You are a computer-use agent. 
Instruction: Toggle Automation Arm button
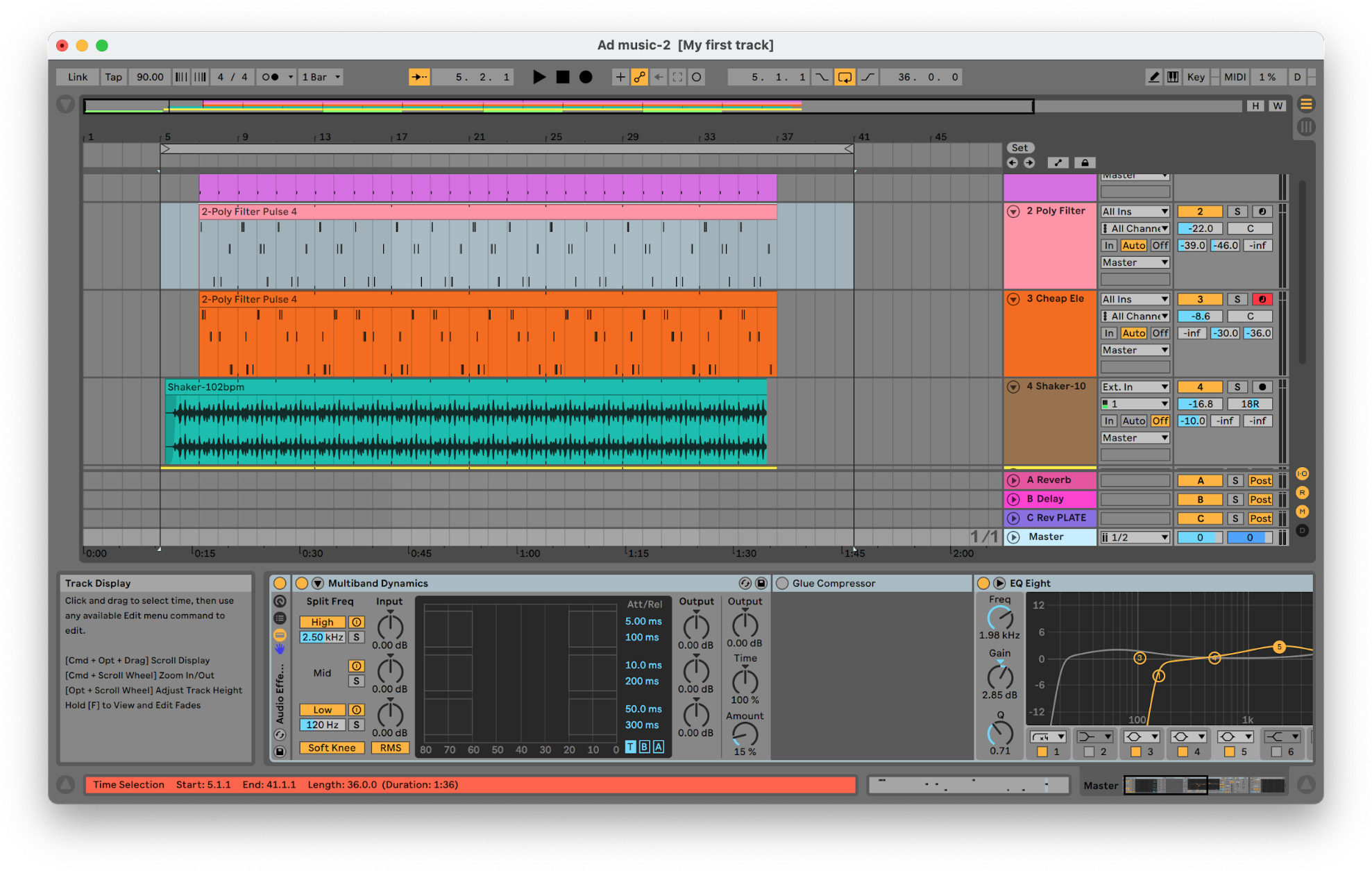click(639, 77)
